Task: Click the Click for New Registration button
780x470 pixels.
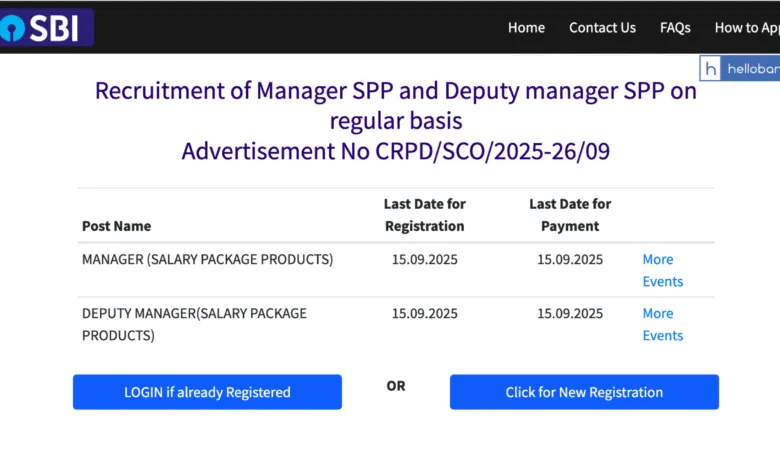Action: pos(584,392)
